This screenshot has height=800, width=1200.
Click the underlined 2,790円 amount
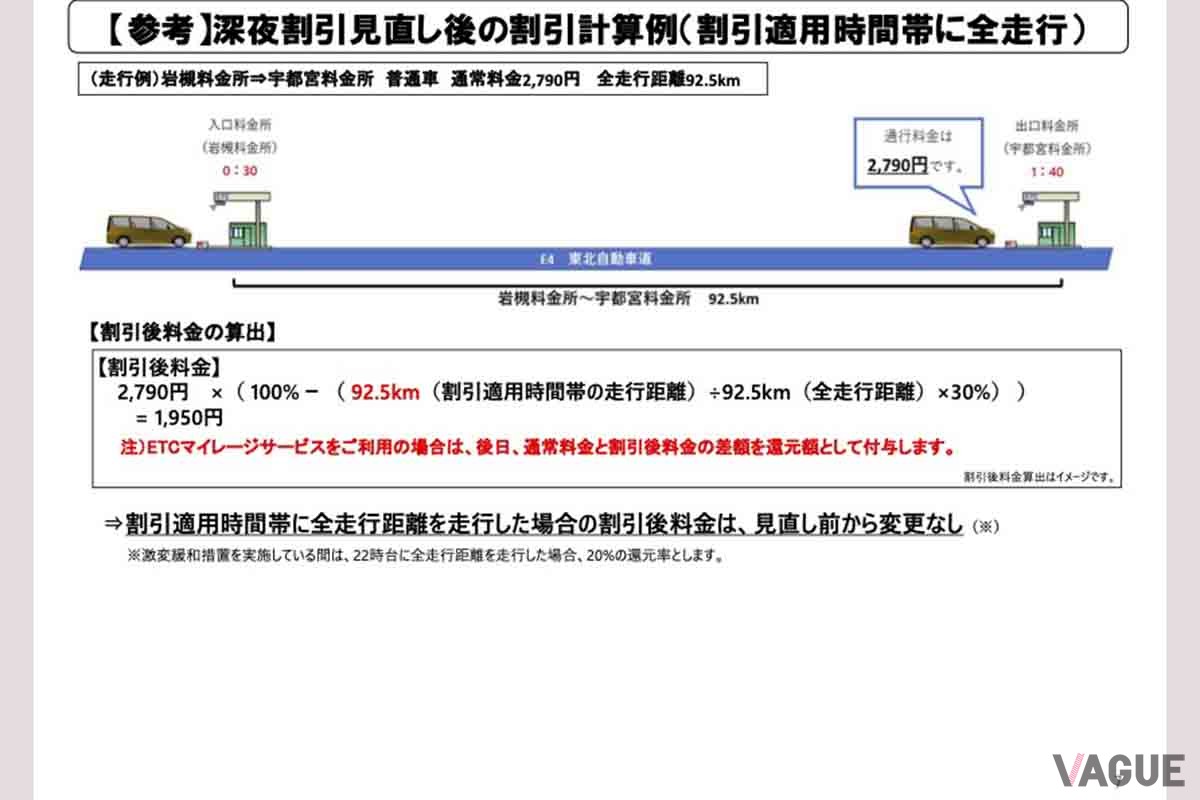click(895, 164)
